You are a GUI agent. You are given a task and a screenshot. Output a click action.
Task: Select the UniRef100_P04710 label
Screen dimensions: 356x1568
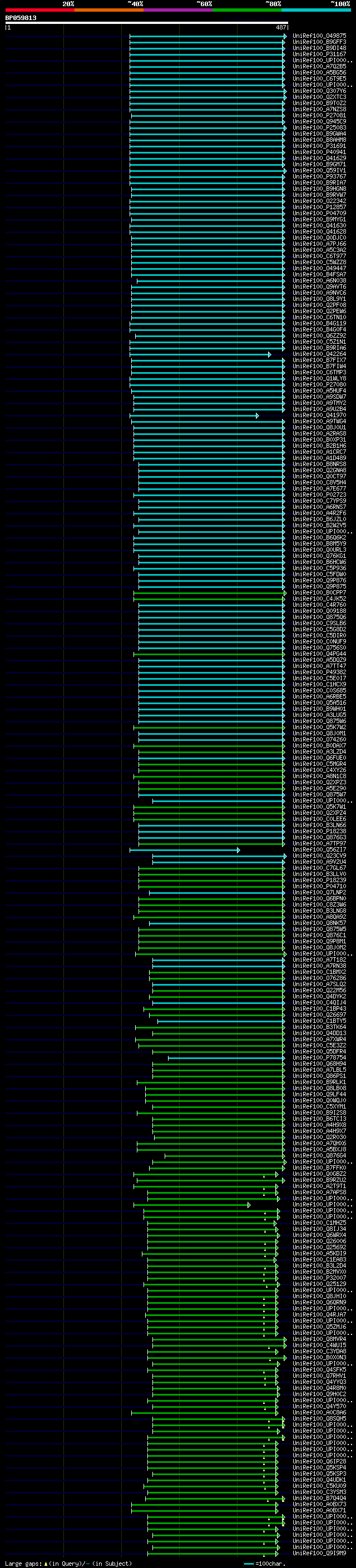coord(319,886)
